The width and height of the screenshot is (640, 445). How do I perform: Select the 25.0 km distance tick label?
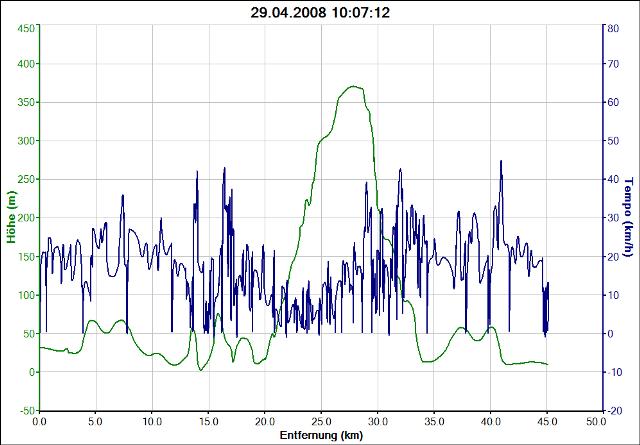pos(321,422)
